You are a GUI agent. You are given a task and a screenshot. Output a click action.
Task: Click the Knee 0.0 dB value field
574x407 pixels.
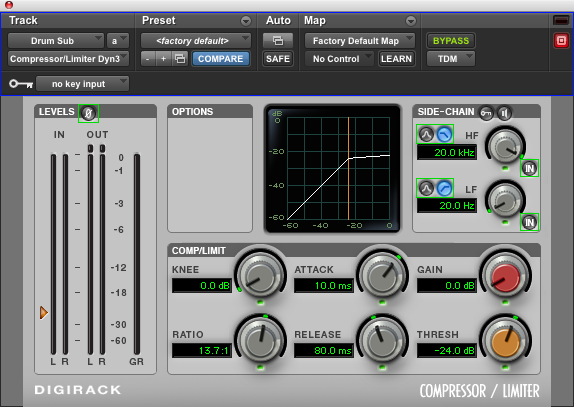pos(202,285)
